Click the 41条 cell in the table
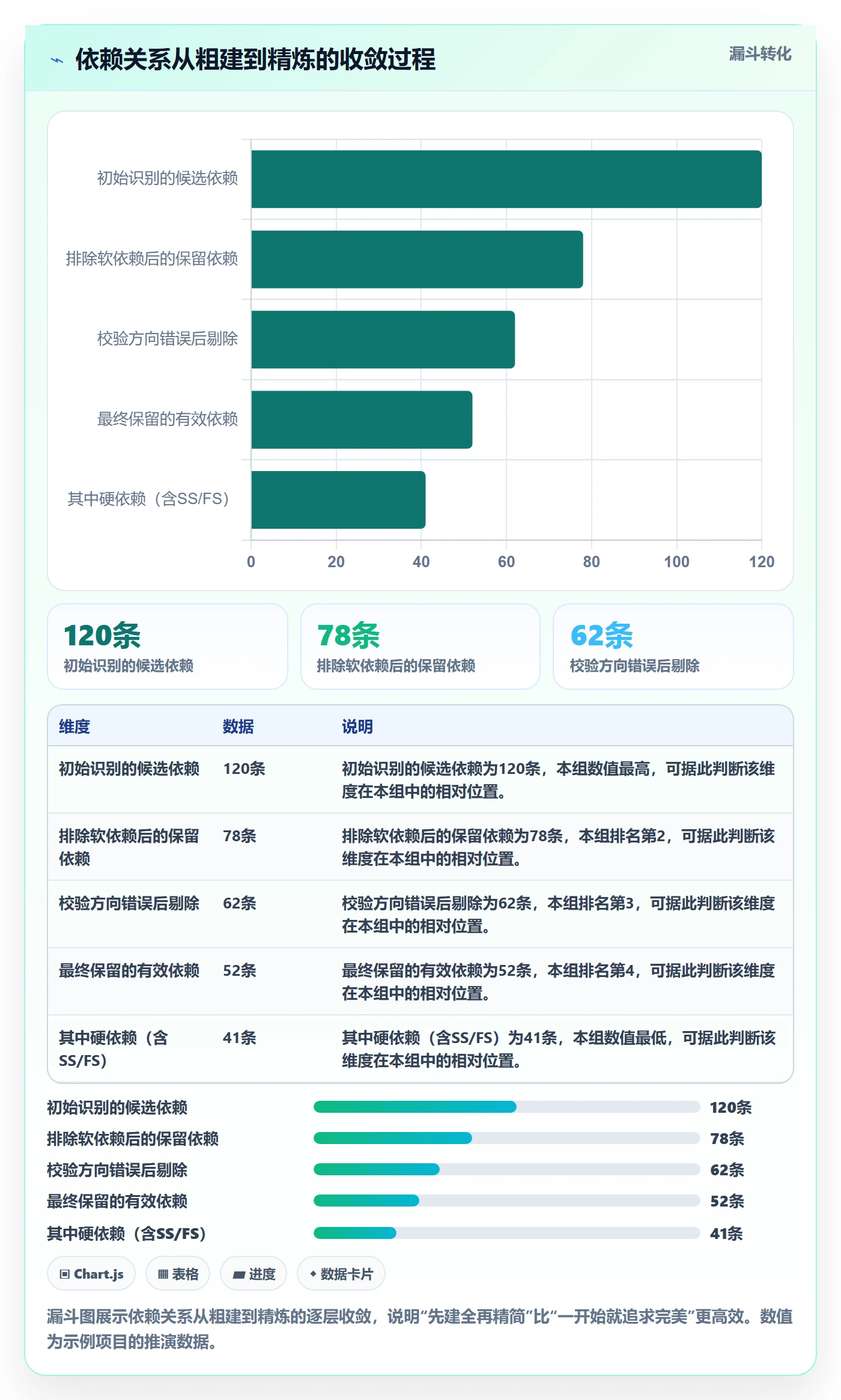Image resolution: width=841 pixels, height=1400 pixels. pos(240,1038)
